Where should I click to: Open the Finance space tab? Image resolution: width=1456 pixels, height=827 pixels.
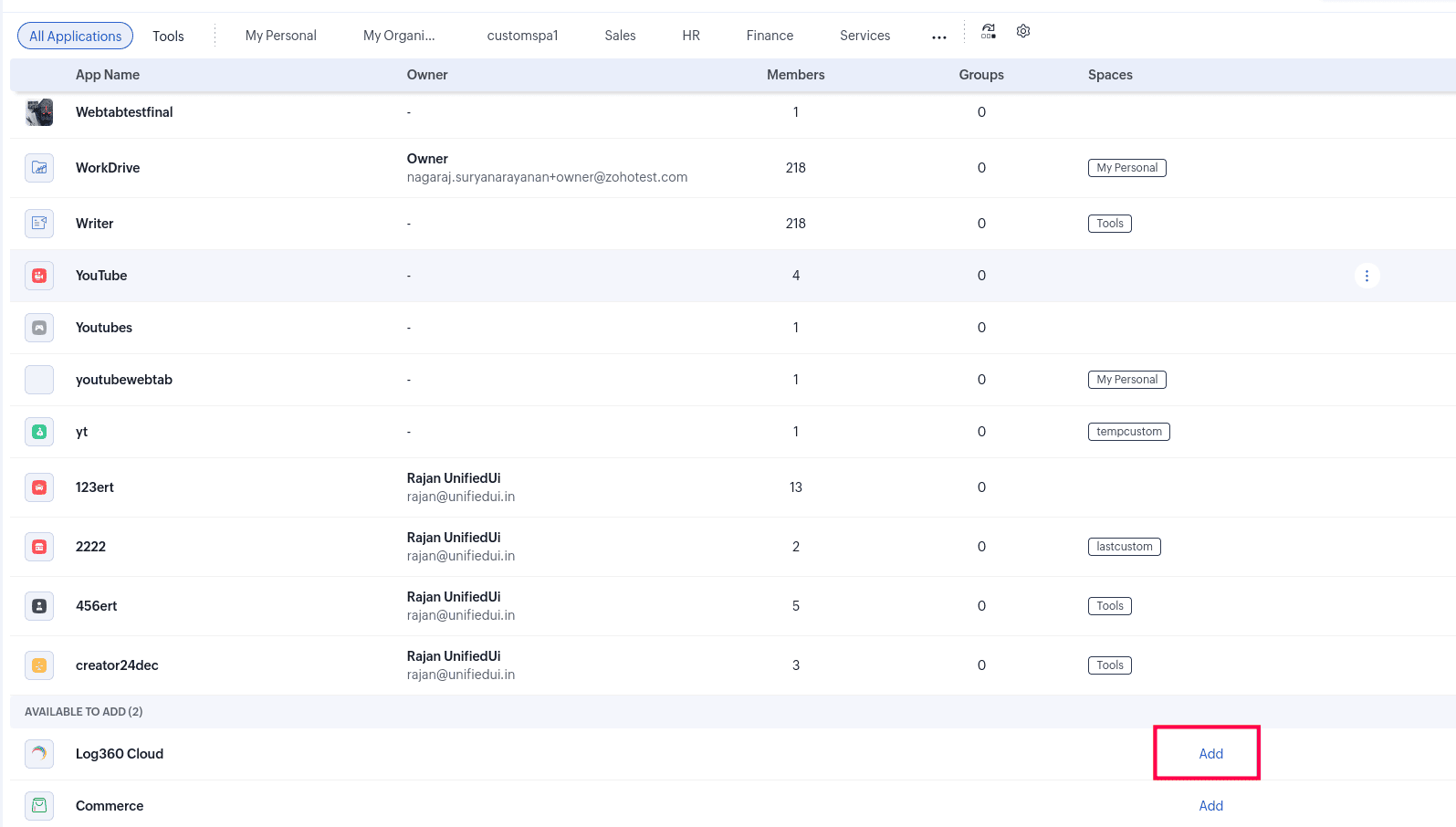tap(770, 36)
